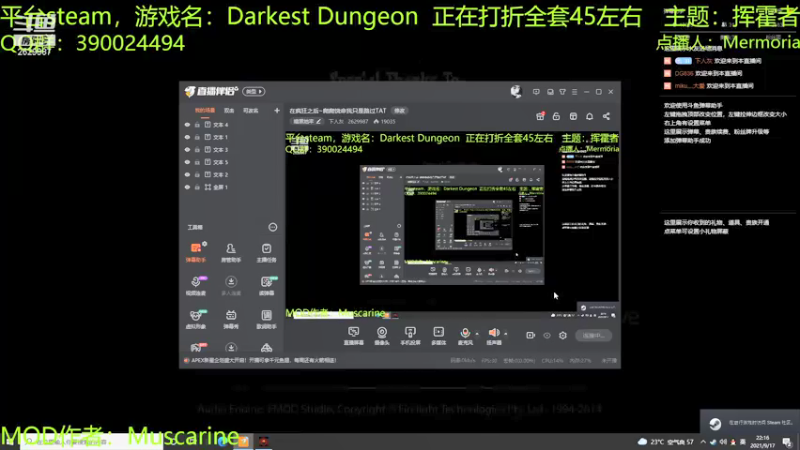Open the APEX event announcement link
This screenshot has width=800, height=450.
click(263, 360)
